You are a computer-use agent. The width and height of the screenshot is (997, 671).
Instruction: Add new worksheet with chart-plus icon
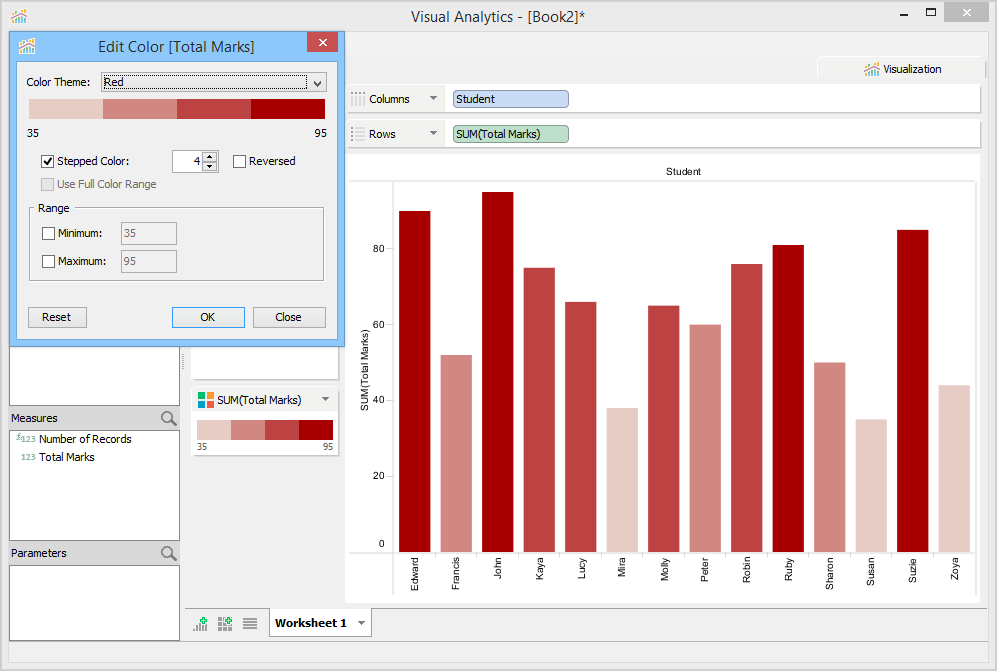click(201, 623)
